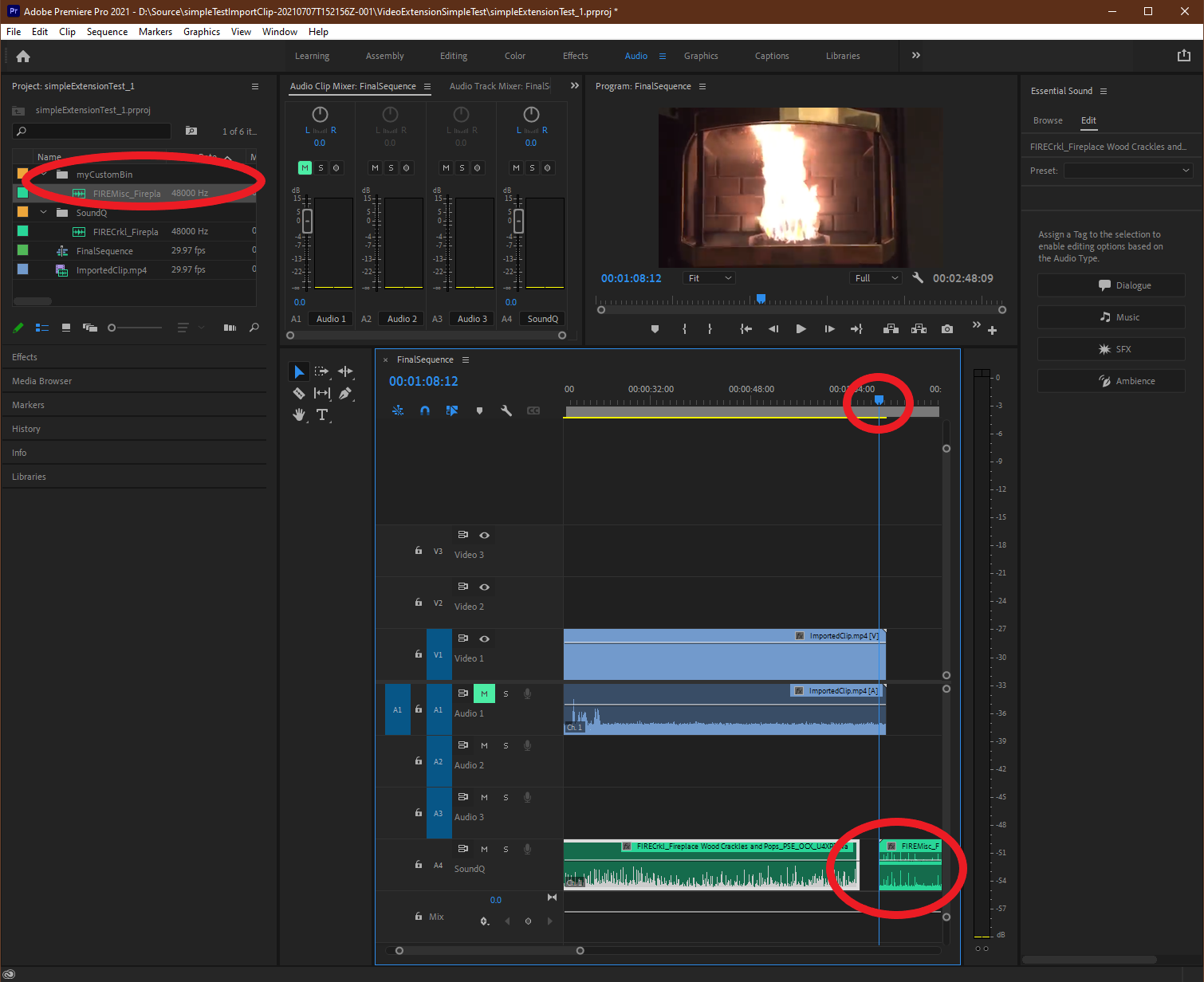
Task: Show more workspaces overflow chevron
Action: tap(916, 56)
